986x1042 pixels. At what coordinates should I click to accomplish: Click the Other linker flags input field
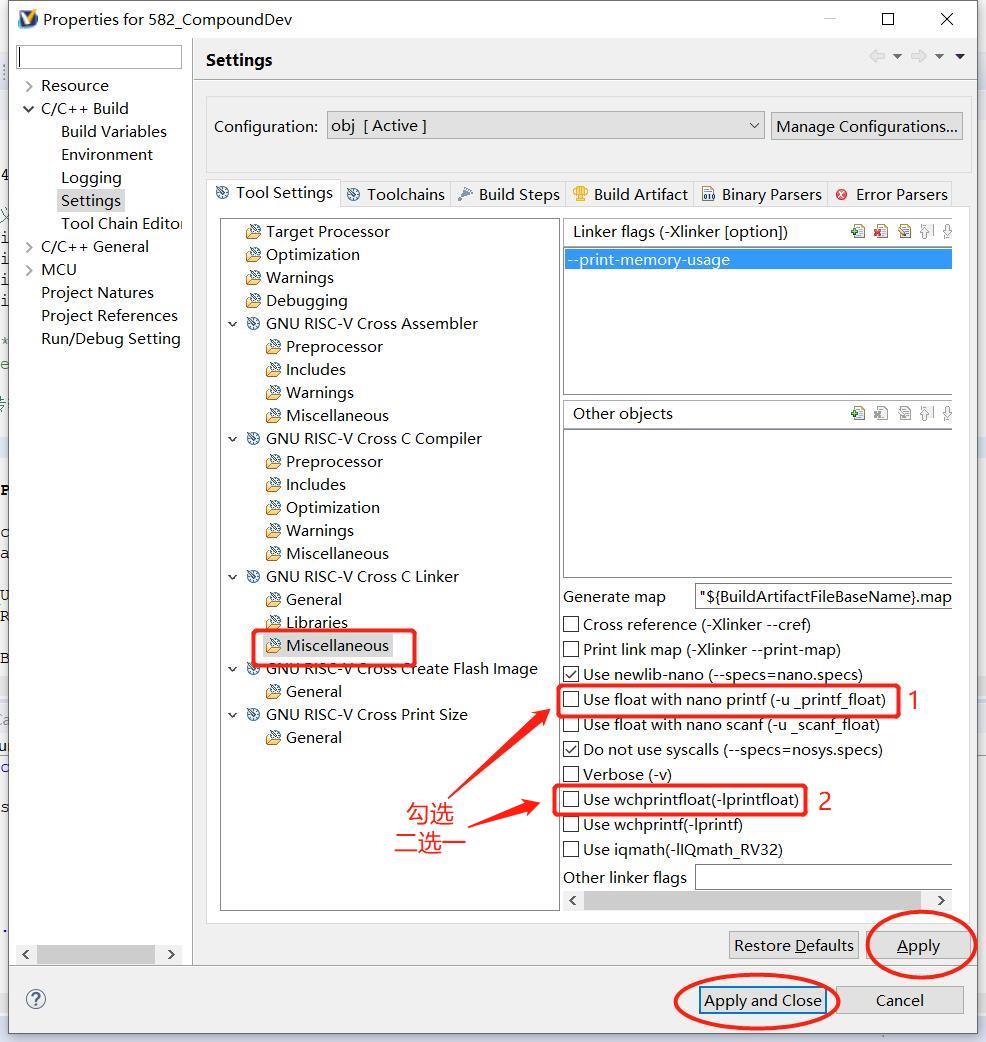[823, 877]
